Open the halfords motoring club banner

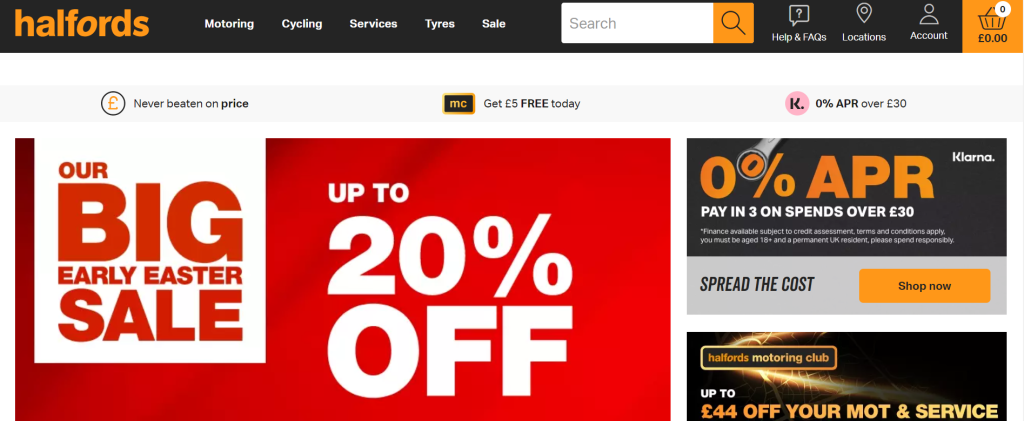(x=846, y=377)
